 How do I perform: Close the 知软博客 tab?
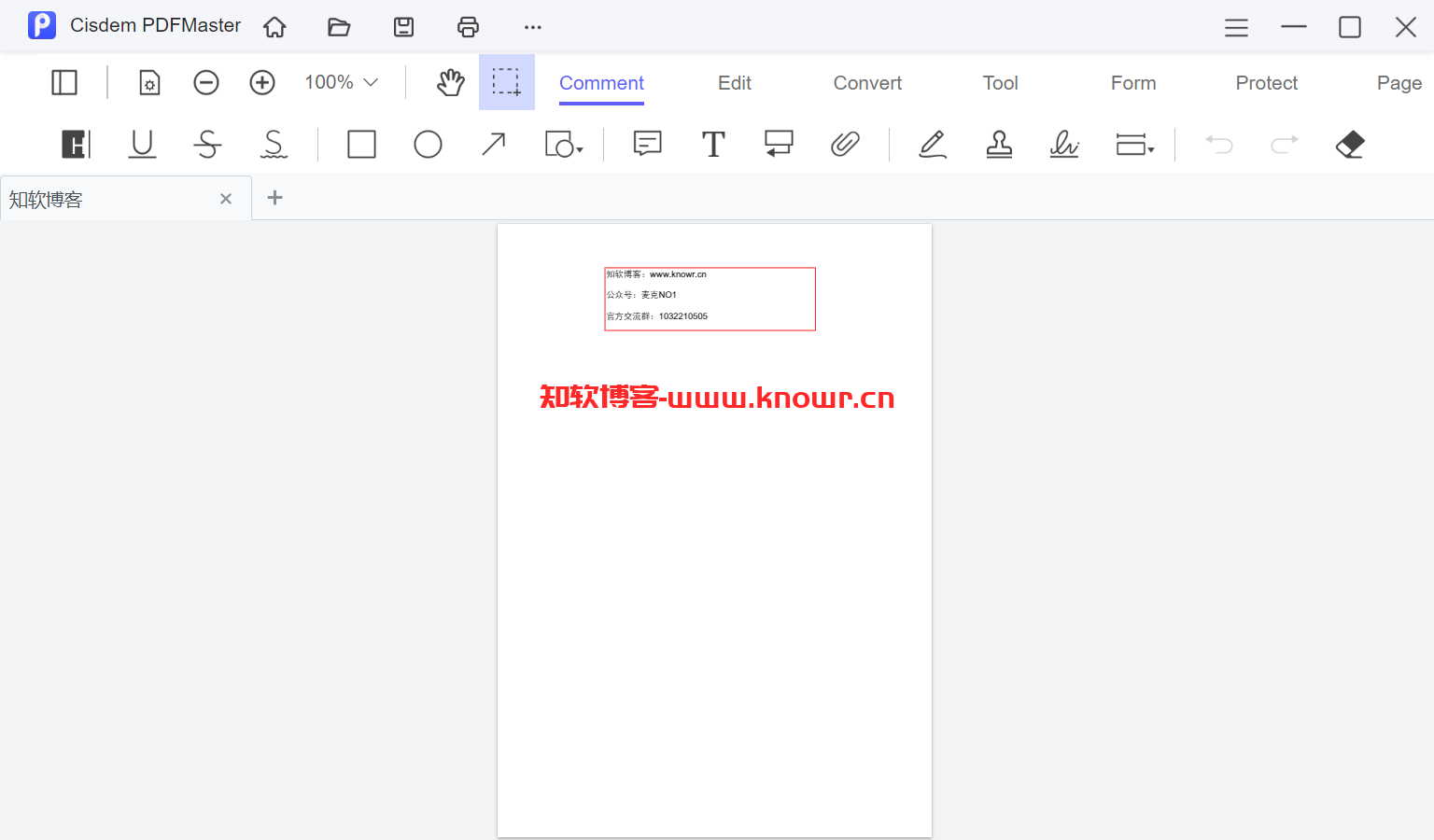[x=226, y=199]
